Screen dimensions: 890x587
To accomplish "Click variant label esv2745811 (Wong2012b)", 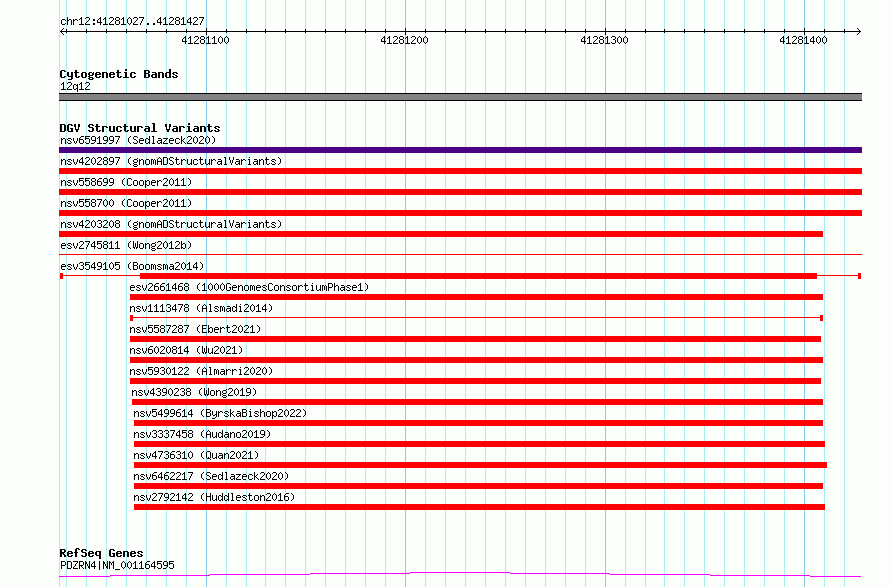I will (x=126, y=245).
